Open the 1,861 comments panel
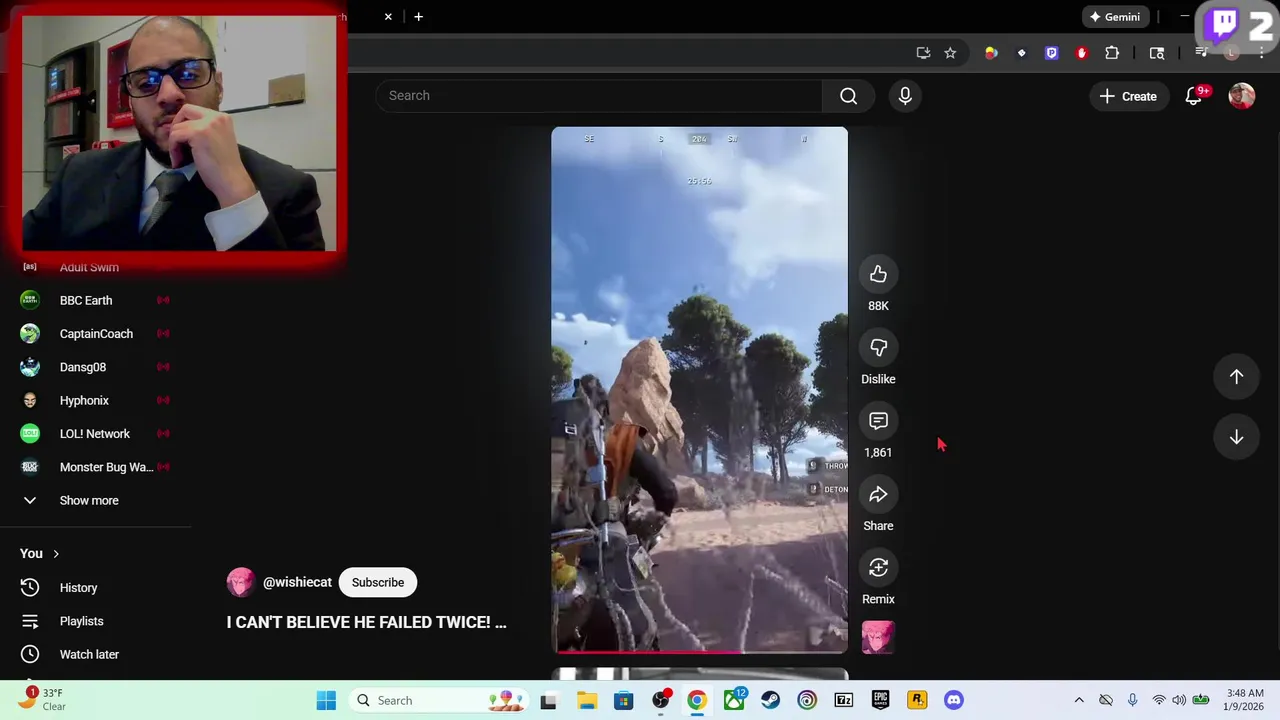Image resolution: width=1280 pixels, height=720 pixels. (x=878, y=421)
